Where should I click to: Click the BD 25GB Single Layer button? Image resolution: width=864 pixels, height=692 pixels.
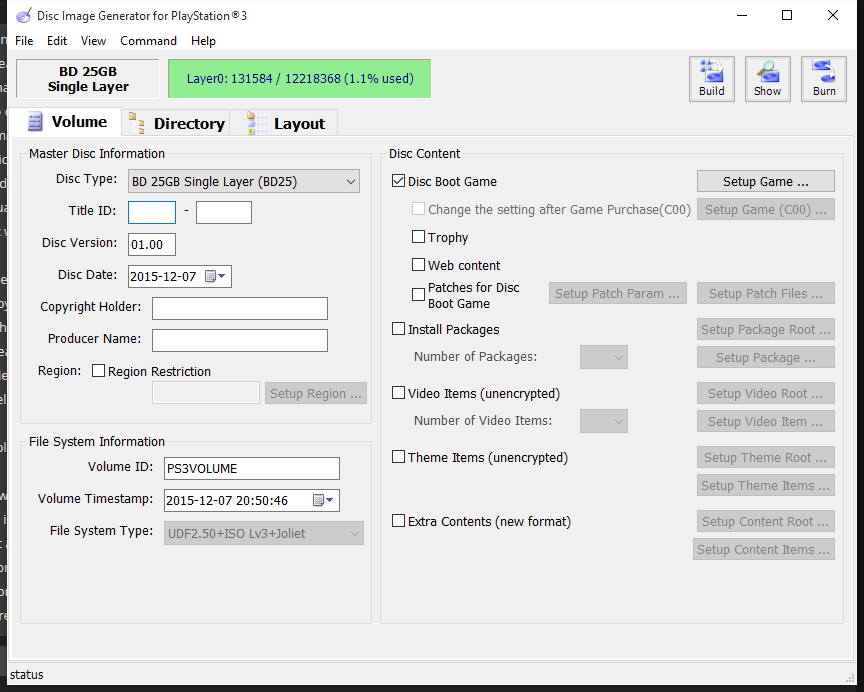point(88,79)
